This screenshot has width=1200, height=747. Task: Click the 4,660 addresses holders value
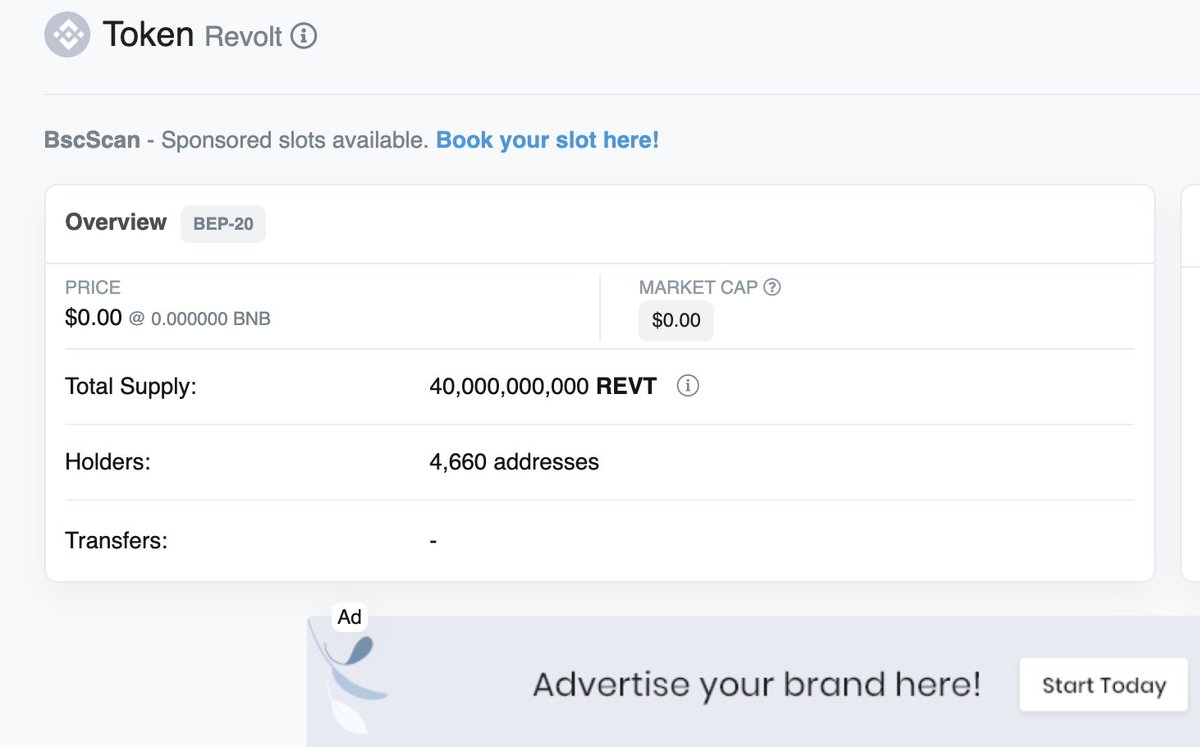pos(514,462)
